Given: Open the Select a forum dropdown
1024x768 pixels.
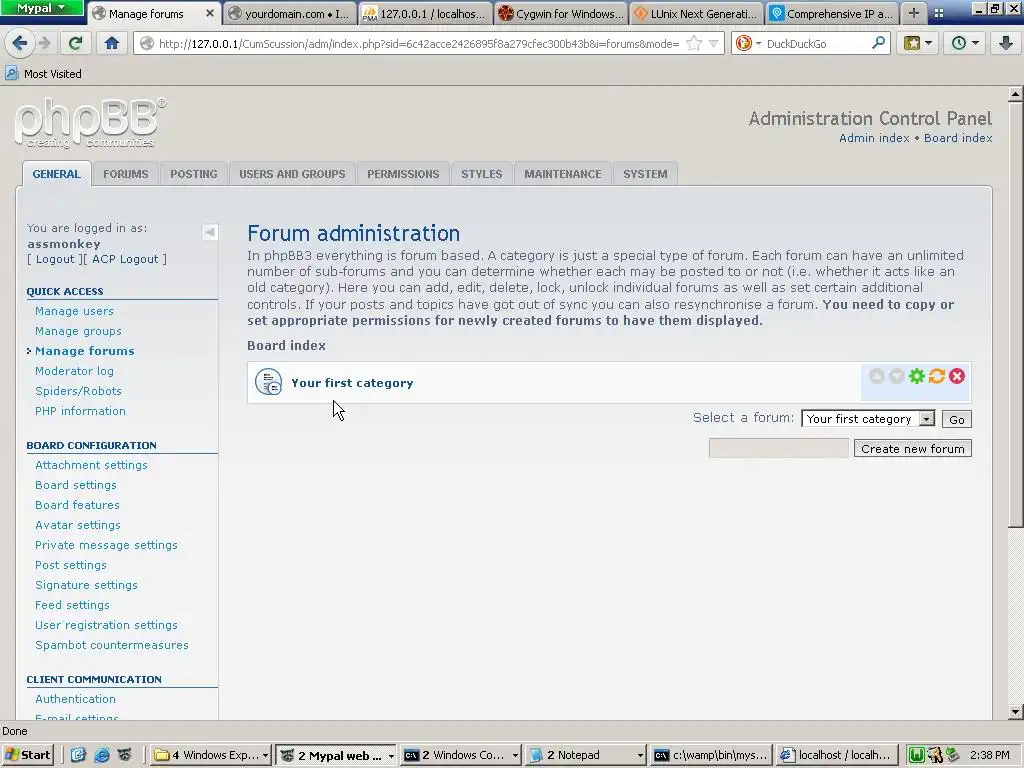Looking at the screenshot, I should (868, 419).
